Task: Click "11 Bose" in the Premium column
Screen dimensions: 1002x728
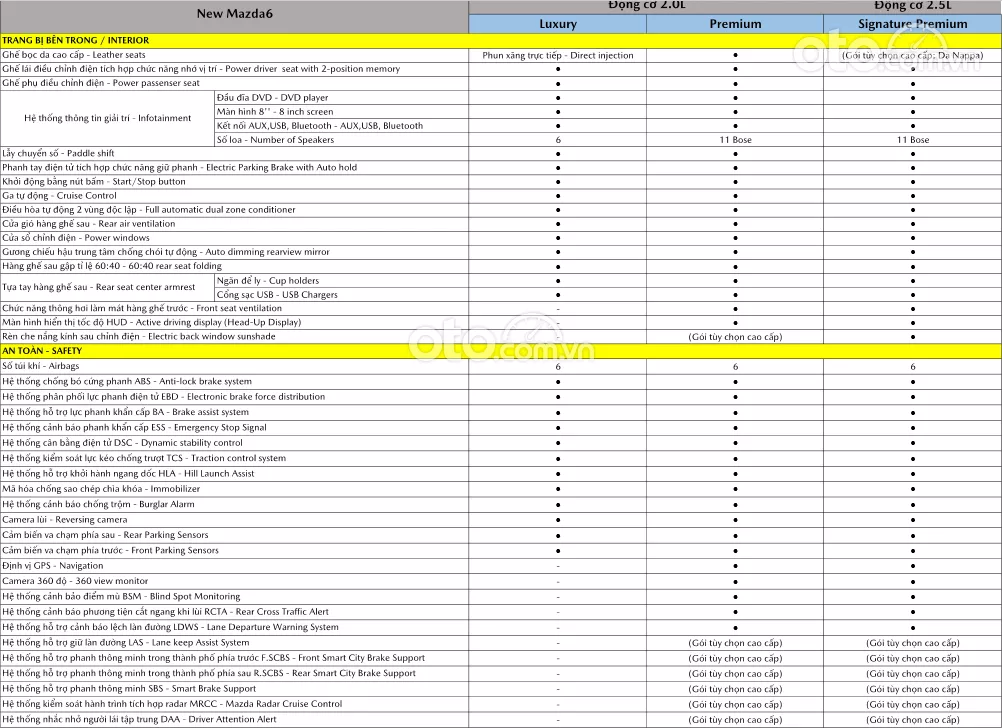Action: click(x=735, y=140)
